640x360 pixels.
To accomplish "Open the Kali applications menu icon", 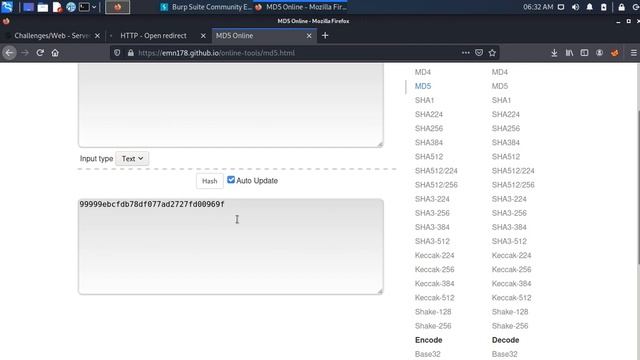I will click(7, 7).
